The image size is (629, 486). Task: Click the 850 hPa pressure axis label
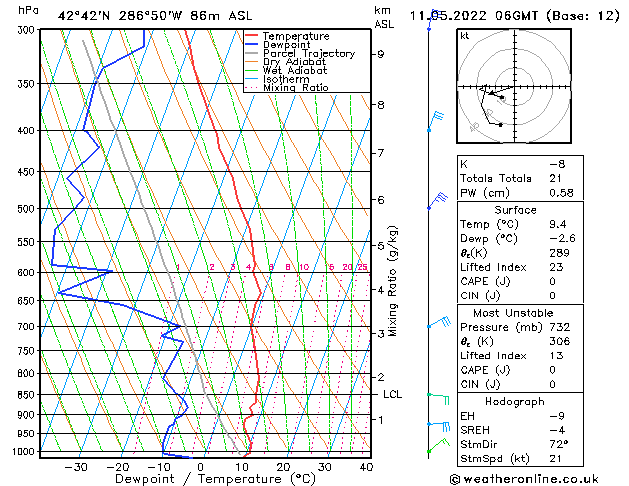click(28, 395)
